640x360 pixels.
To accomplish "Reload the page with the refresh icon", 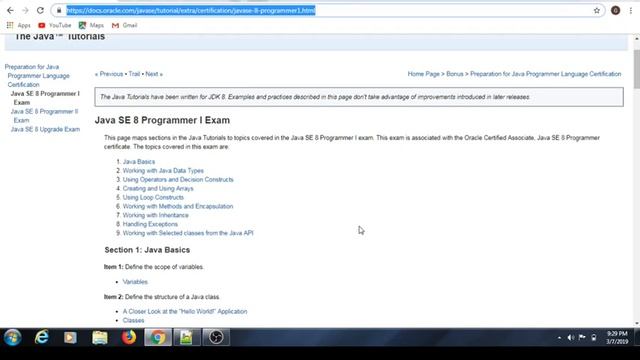I will pos(40,10).
